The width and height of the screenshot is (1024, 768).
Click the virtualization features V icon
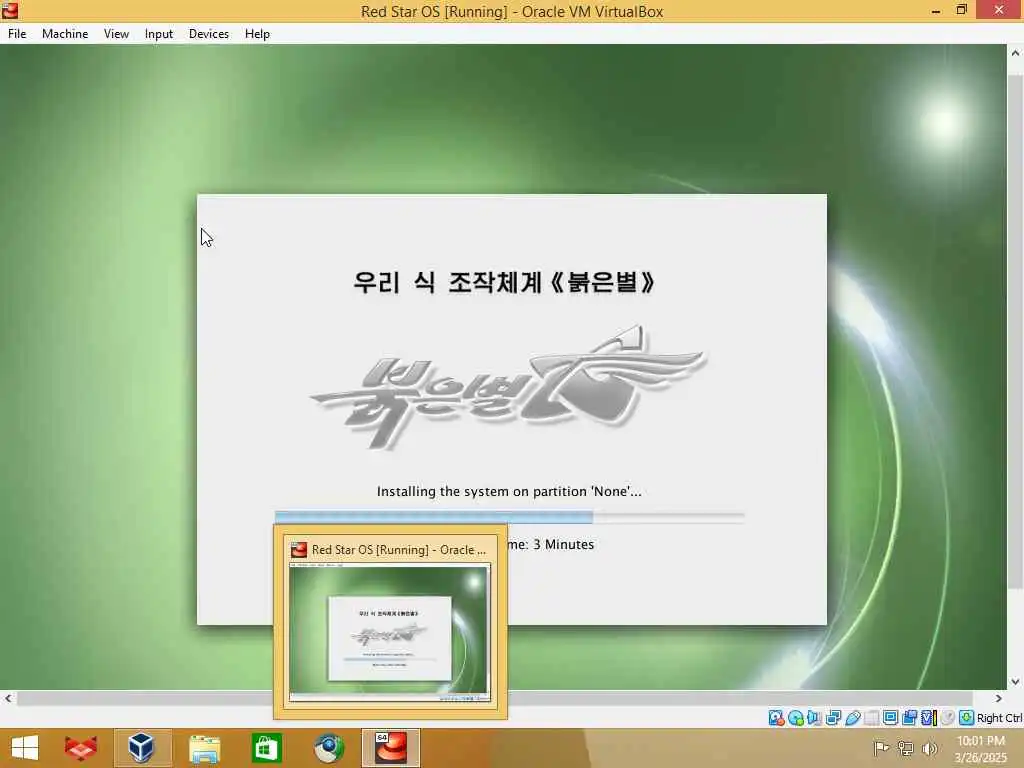[x=928, y=718]
